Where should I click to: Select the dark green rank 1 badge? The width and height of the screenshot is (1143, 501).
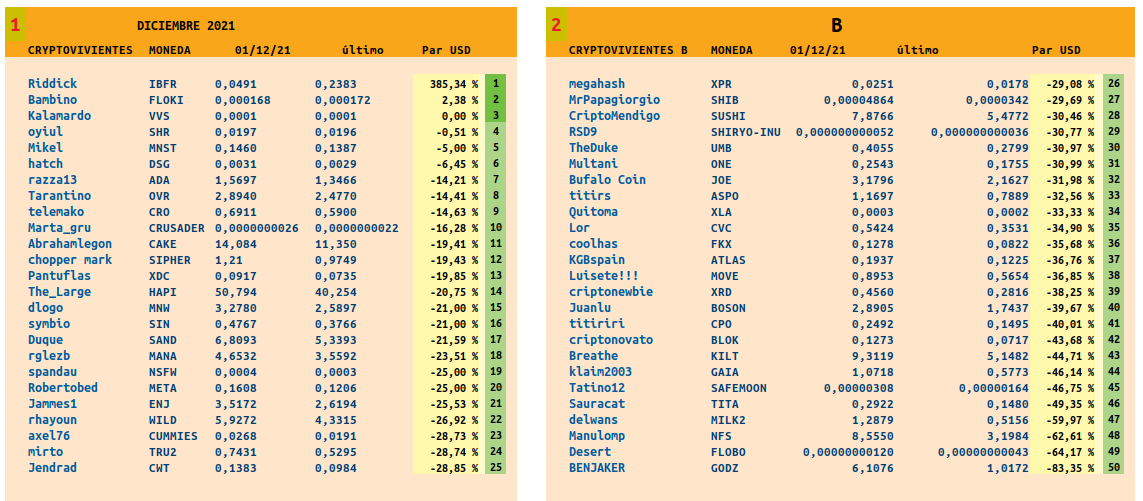click(x=495, y=84)
